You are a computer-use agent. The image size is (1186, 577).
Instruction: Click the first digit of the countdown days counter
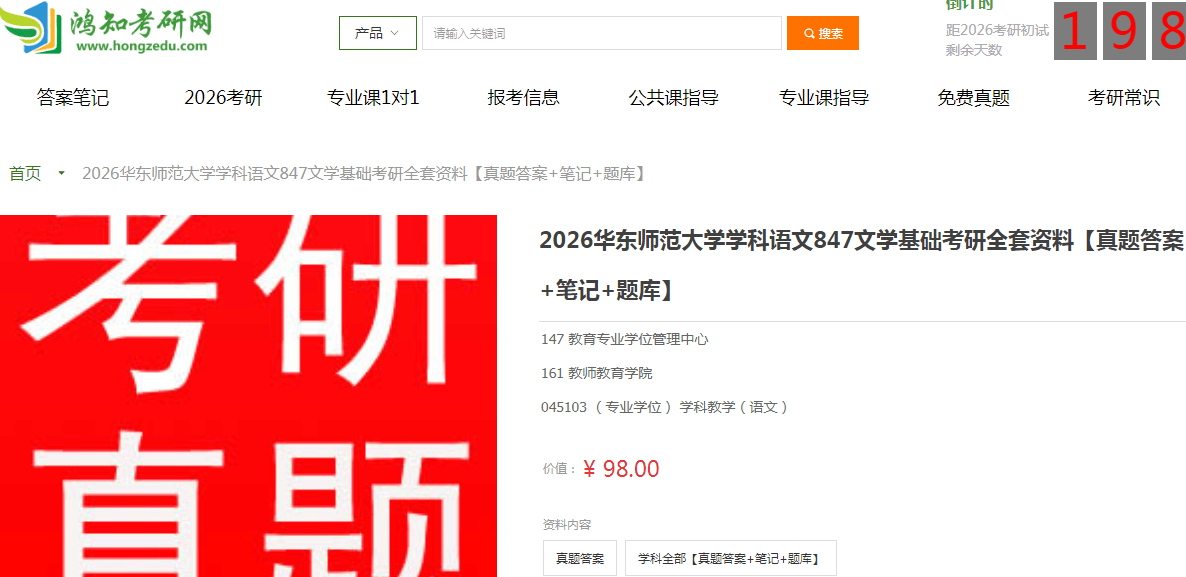pos(1075,32)
